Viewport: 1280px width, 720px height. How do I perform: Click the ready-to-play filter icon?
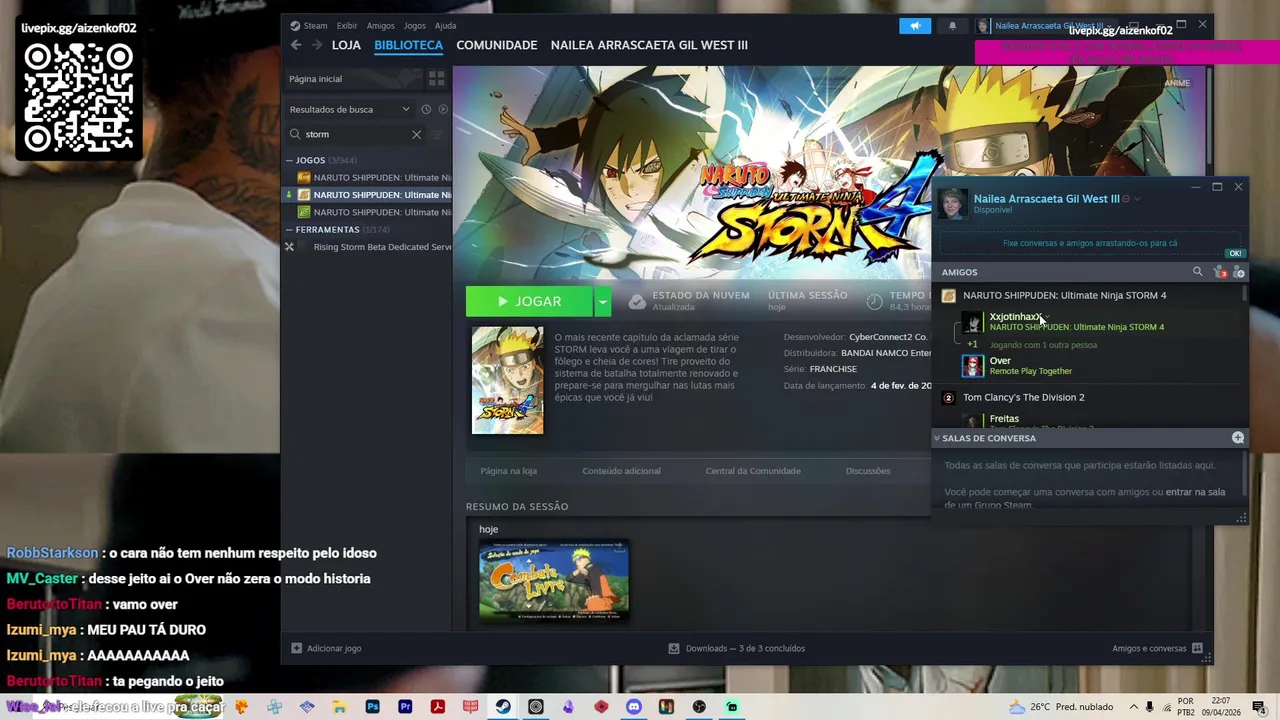[x=443, y=109]
